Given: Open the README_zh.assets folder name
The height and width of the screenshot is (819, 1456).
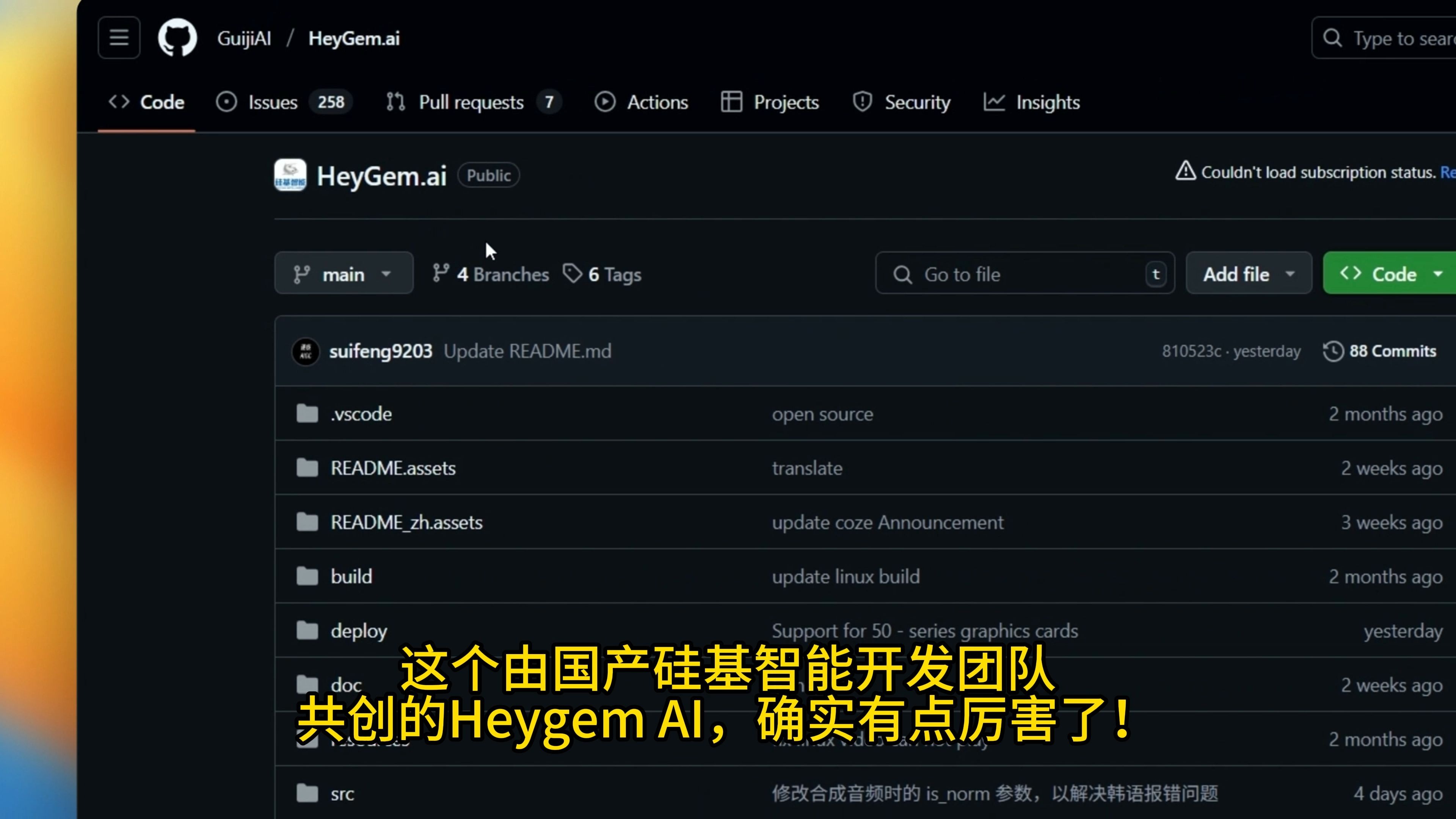Looking at the screenshot, I should pos(406,522).
